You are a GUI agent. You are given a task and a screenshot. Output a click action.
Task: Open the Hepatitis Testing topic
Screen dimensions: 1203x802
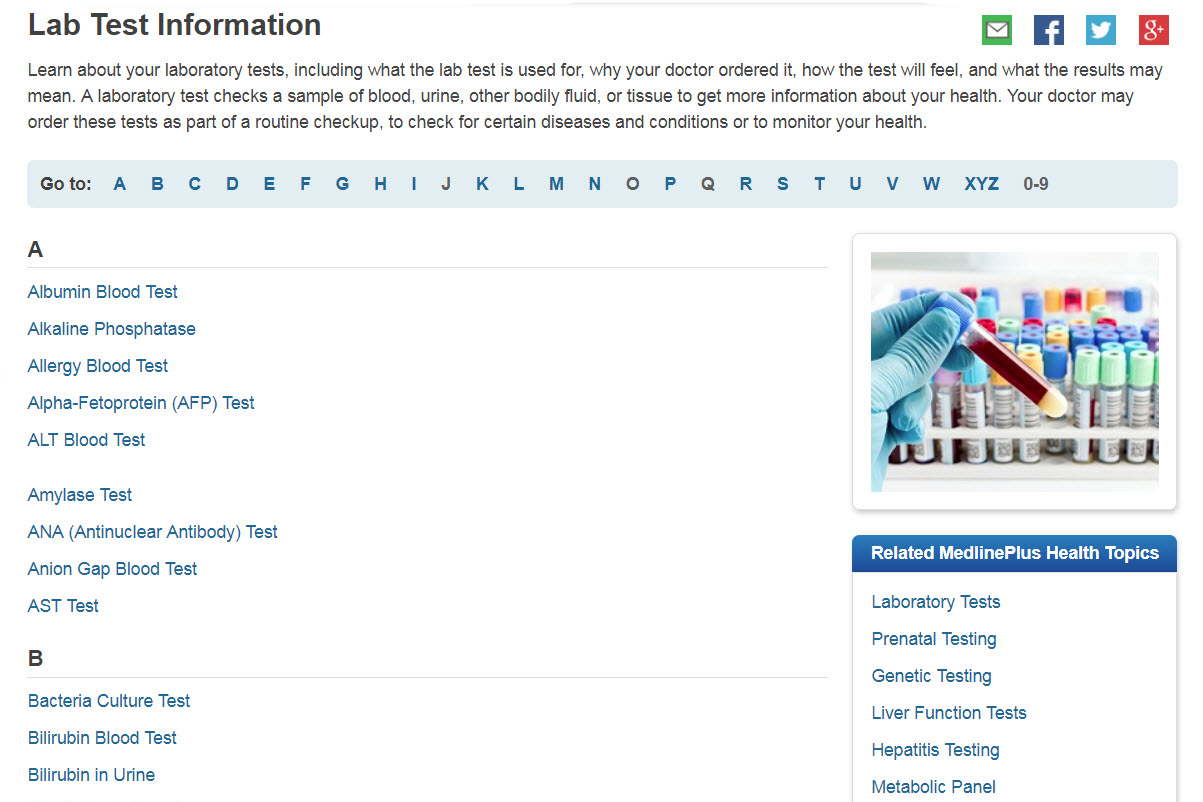[935, 750]
